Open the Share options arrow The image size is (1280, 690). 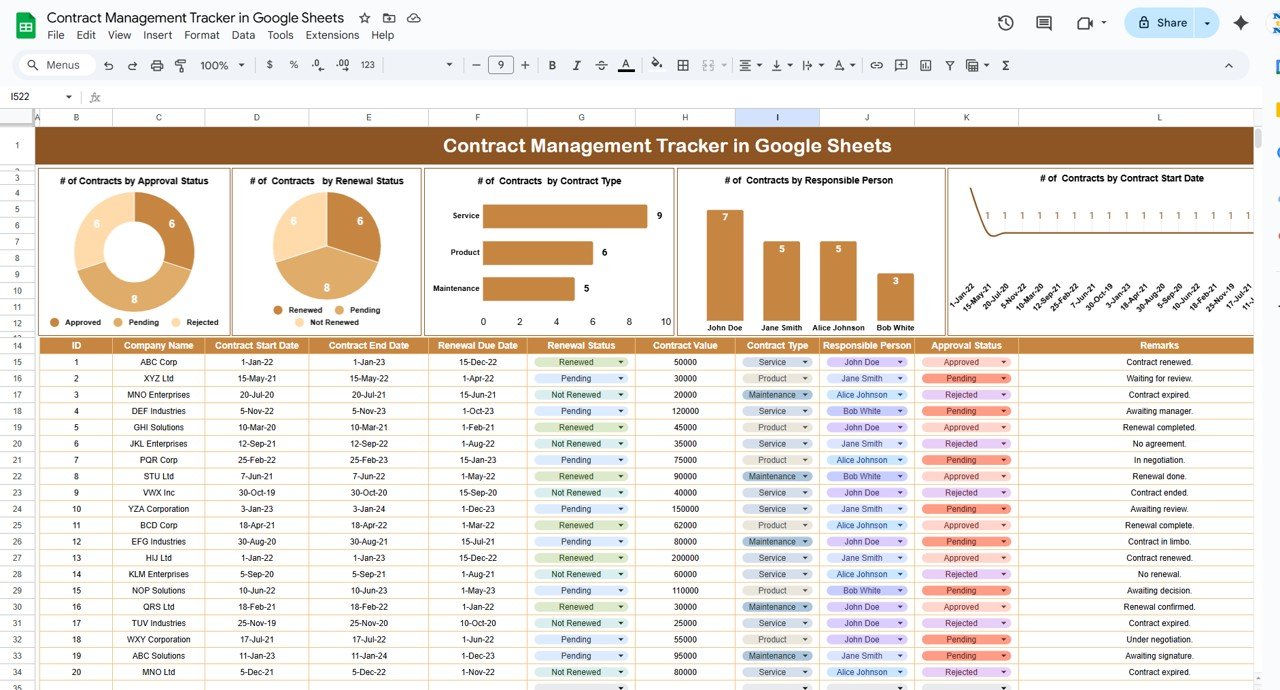tap(1208, 23)
